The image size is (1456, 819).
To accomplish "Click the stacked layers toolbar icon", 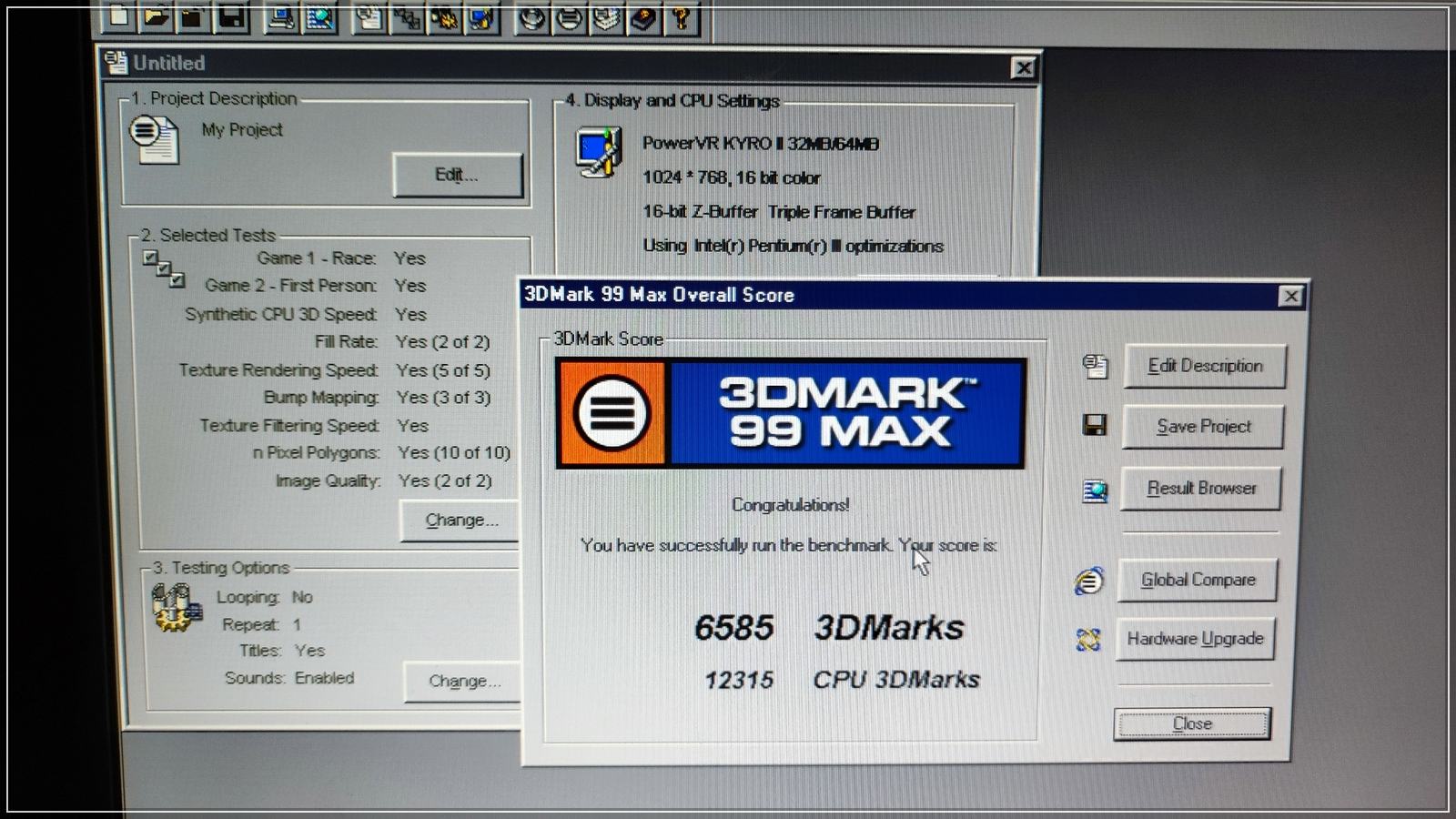I will tap(607, 16).
